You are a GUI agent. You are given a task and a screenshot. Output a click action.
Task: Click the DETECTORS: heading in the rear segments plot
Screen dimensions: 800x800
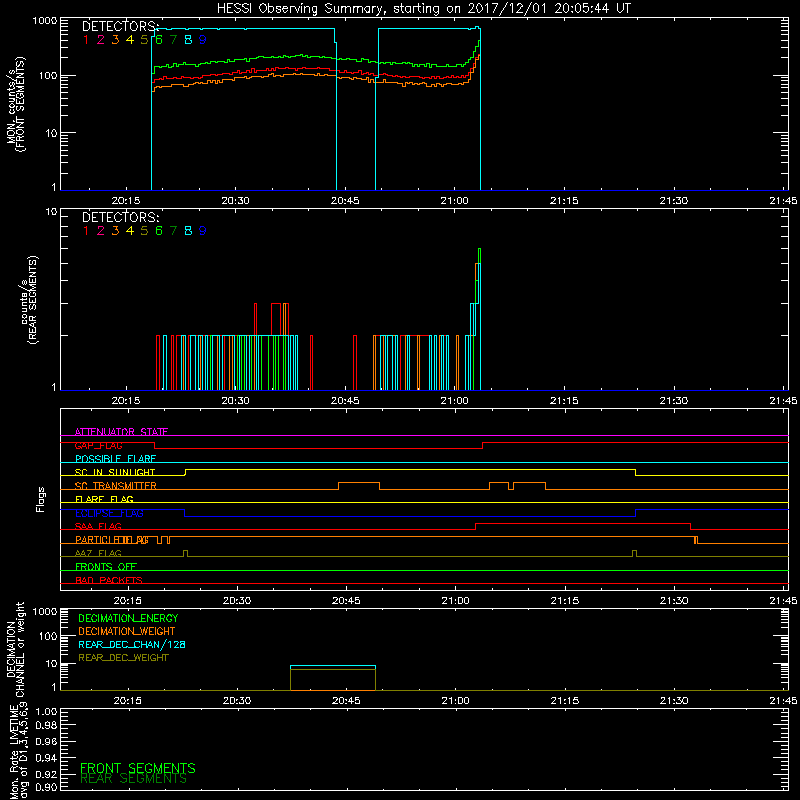tap(121, 218)
